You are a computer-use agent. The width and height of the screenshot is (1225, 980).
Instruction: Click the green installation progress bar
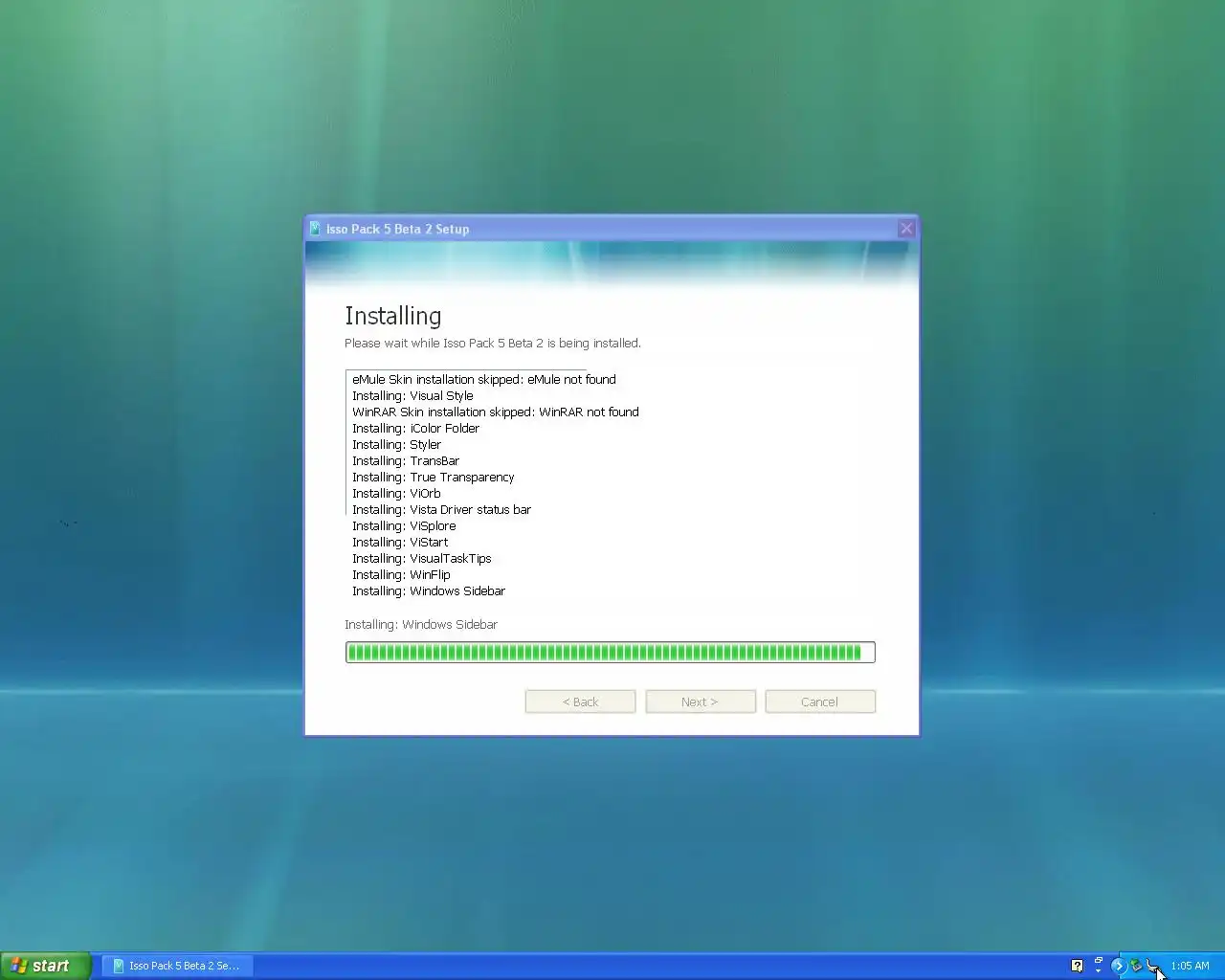pos(611,653)
